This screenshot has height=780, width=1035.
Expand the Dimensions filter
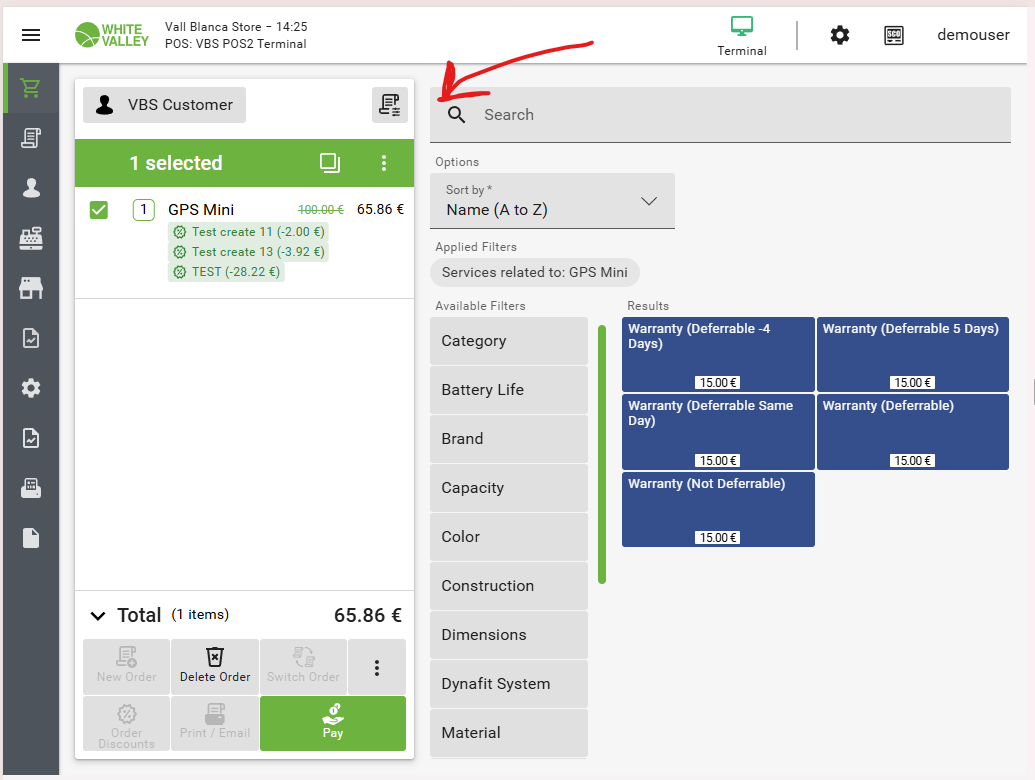coord(509,635)
